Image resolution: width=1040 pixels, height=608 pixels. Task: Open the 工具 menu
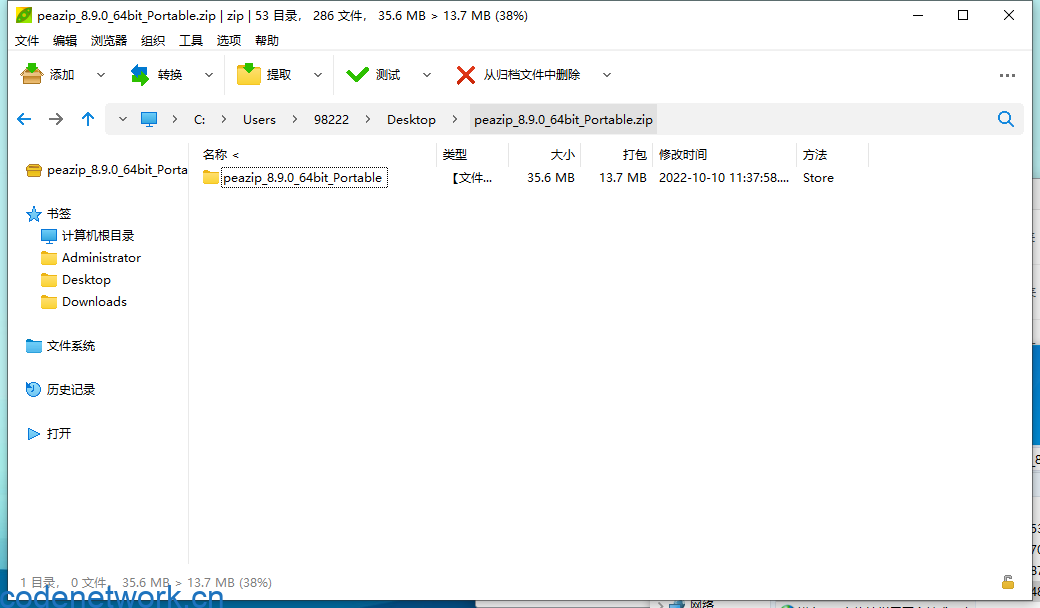pos(190,40)
